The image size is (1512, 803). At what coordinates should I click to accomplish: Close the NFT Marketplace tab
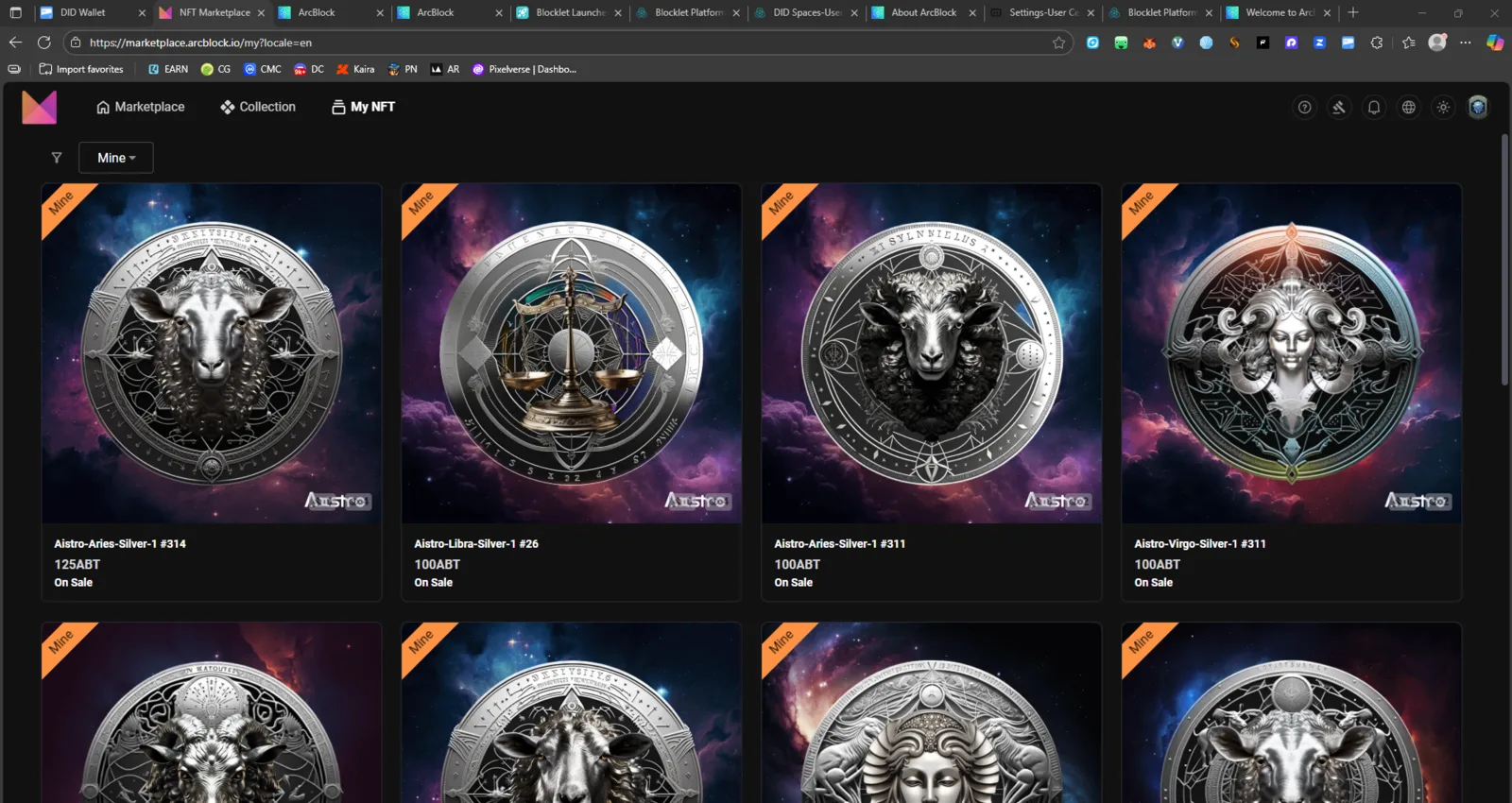[261, 13]
